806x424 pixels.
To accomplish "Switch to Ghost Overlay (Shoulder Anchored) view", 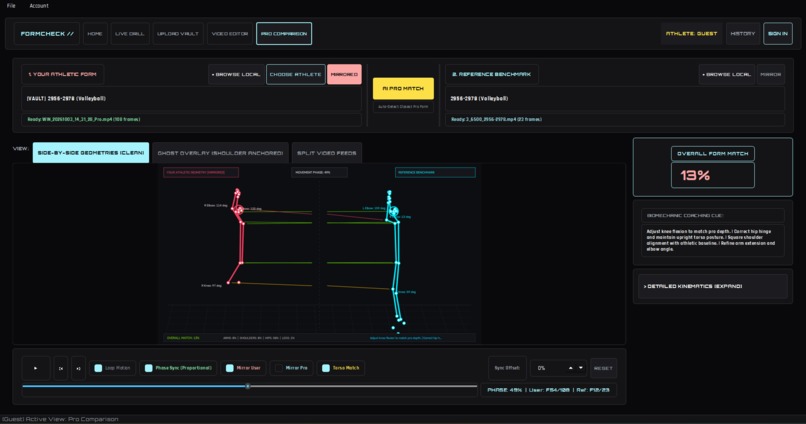I will (x=220, y=153).
